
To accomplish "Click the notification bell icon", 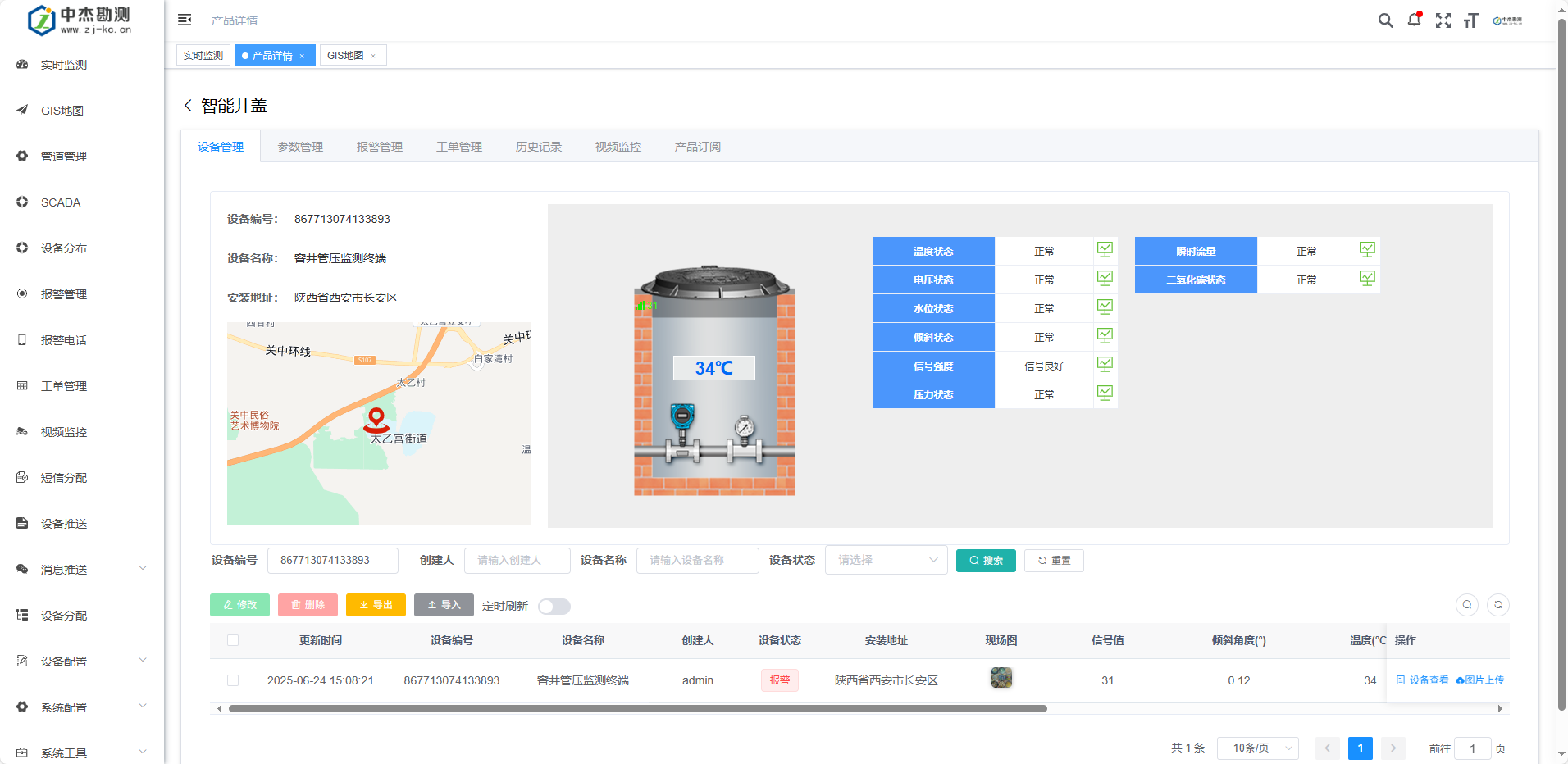I will tap(1414, 20).
